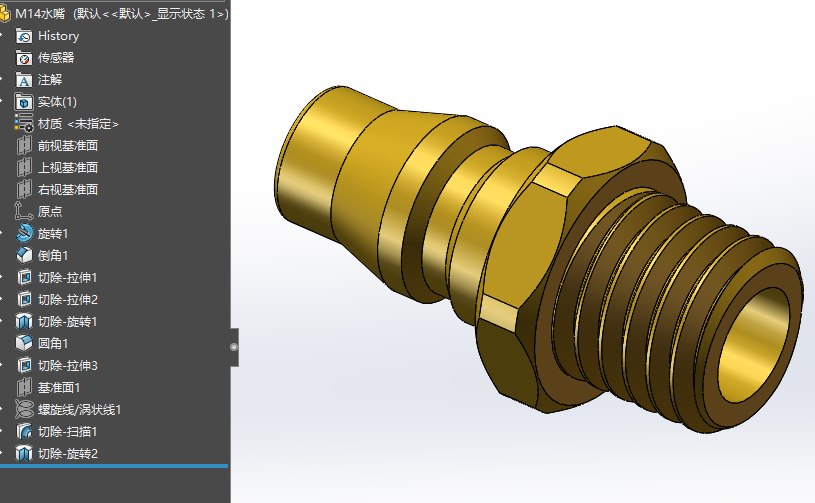Screen dimensions: 815x503
Task: Click the 切除-拉伸1 cut-extrude icon
Action: point(24,277)
